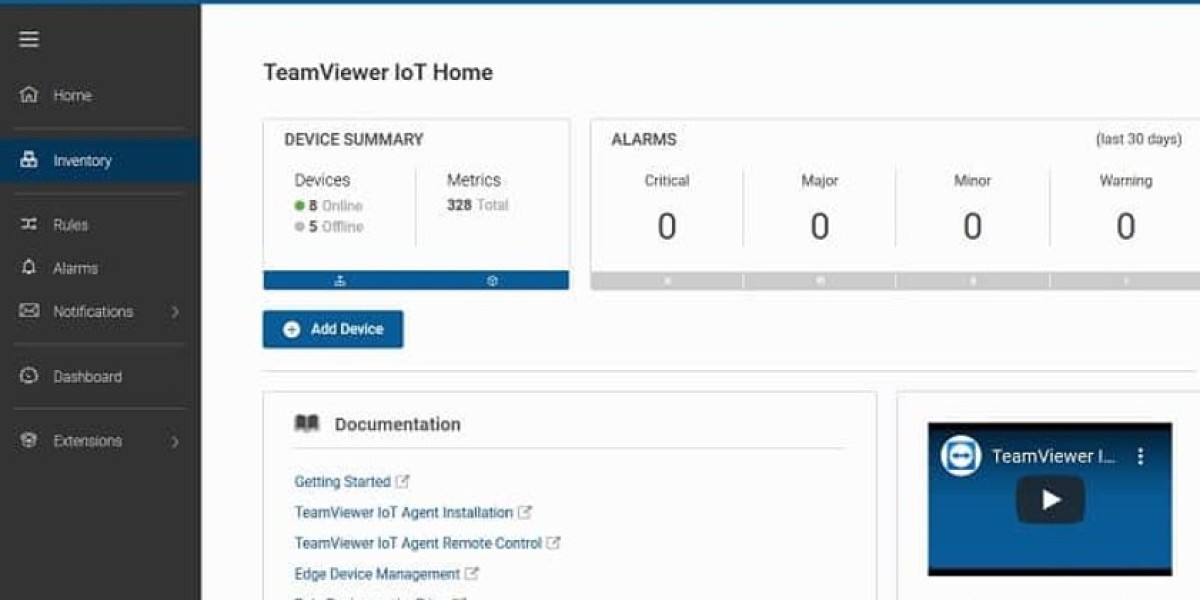This screenshot has height=600, width=1200.
Task: Click the Critical alarms count
Action: [x=667, y=227]
